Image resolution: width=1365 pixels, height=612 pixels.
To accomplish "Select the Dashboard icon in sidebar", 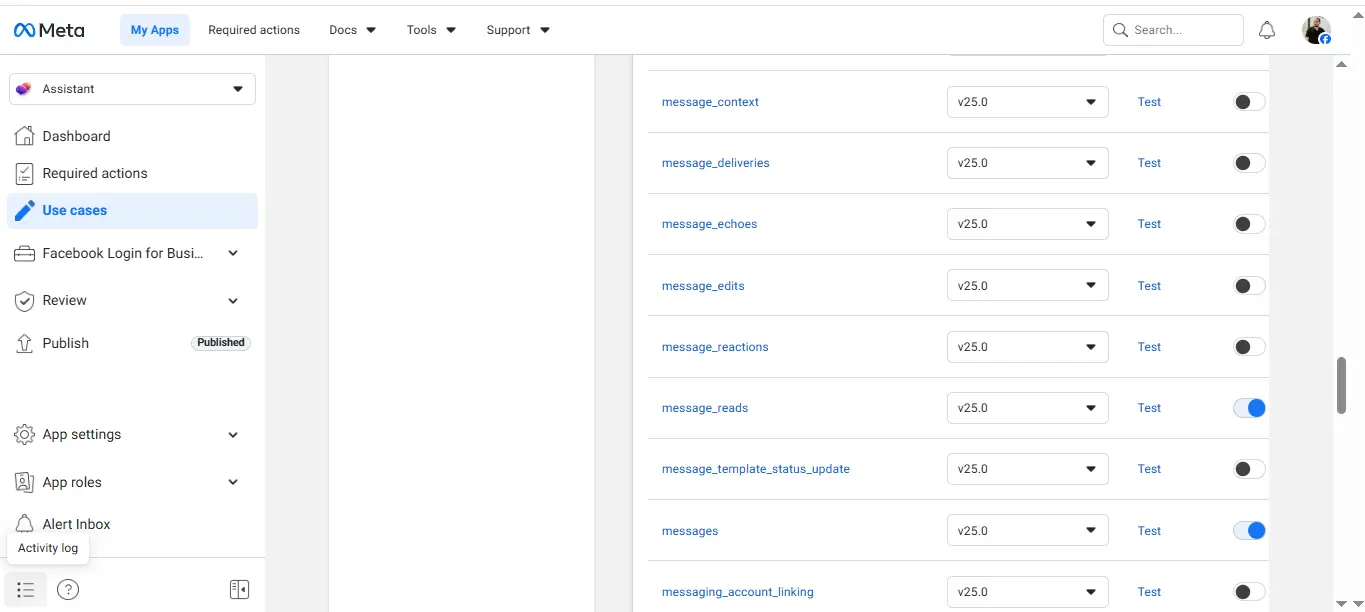I will click(x=23, y=136).
